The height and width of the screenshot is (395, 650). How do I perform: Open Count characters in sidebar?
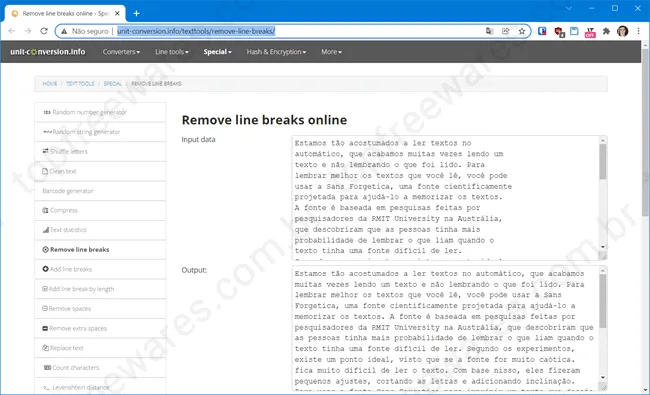pyautogui.click(x=100, y=368)
